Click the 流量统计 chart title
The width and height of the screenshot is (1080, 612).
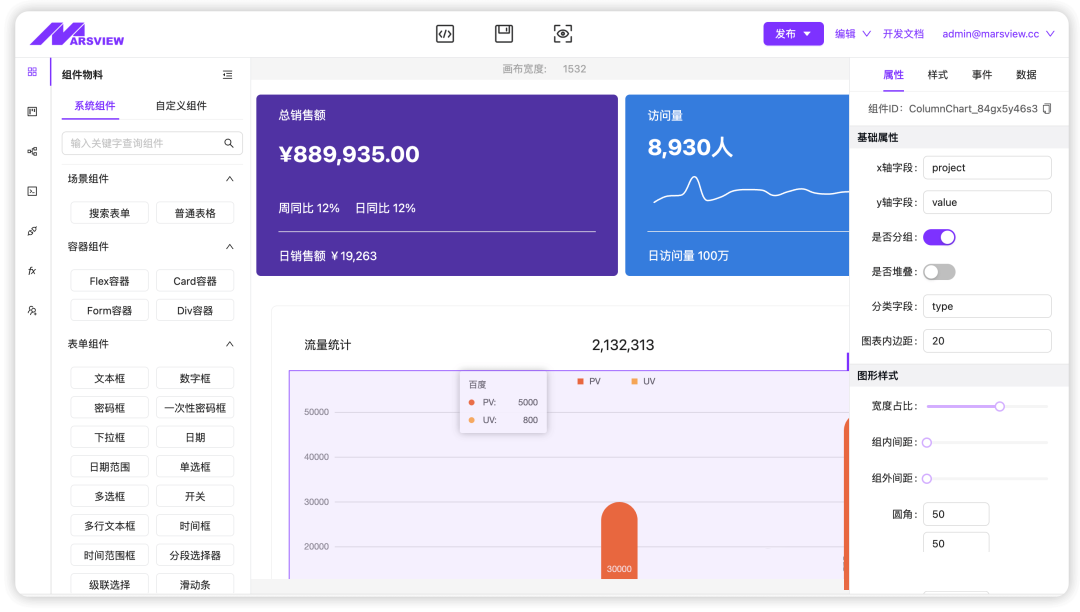click(328, 345)
